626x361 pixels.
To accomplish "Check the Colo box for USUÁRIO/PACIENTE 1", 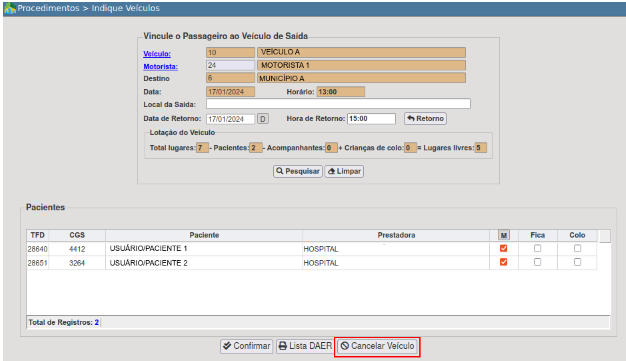I will [577, 248].
